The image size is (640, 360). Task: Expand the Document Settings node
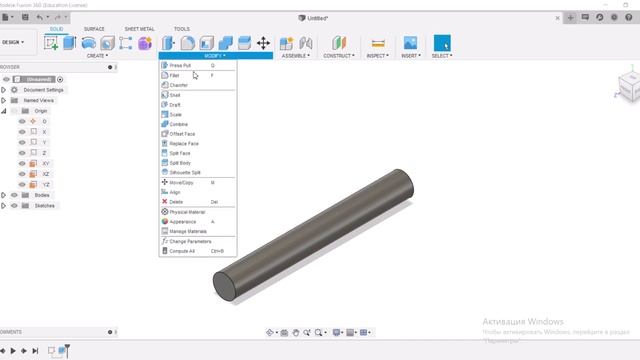[4, 90]
